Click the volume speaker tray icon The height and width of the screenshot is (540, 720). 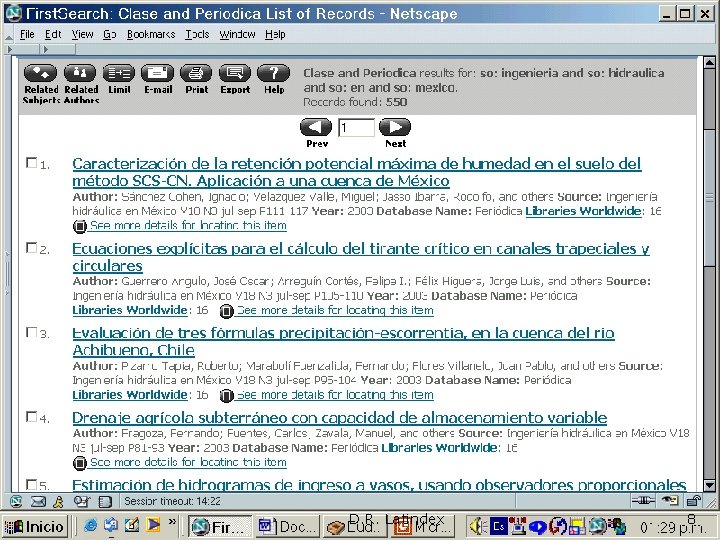tap(478, 526)
